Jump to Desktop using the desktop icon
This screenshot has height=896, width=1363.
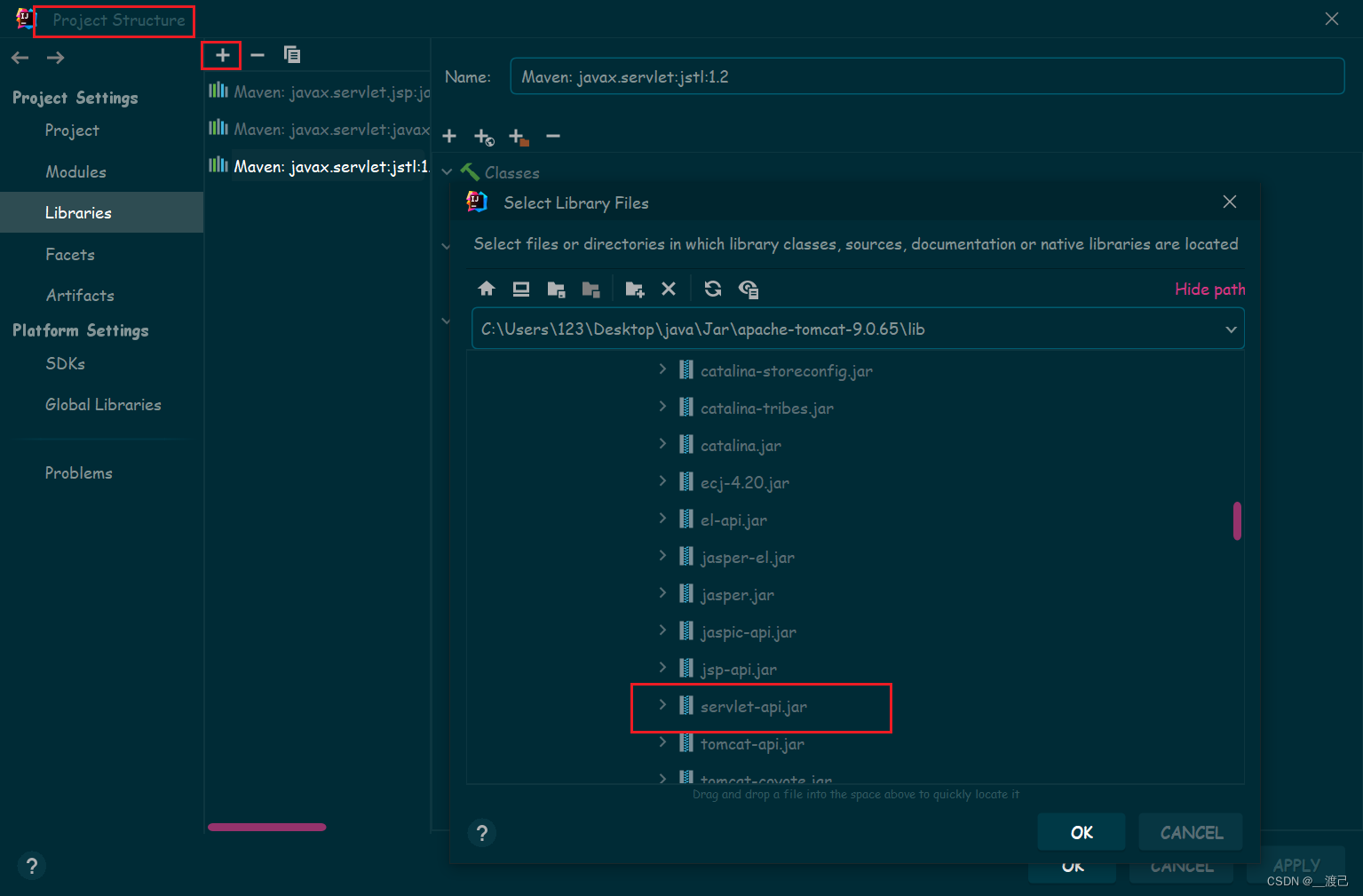520,289
